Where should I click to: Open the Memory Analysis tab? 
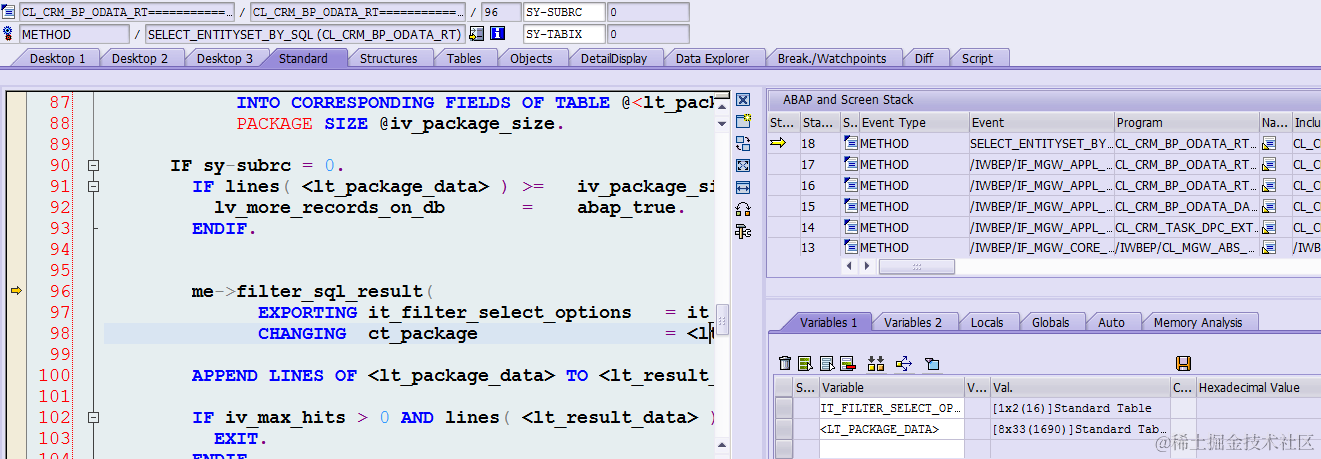pyautogui.click(x=1198, y=322)
